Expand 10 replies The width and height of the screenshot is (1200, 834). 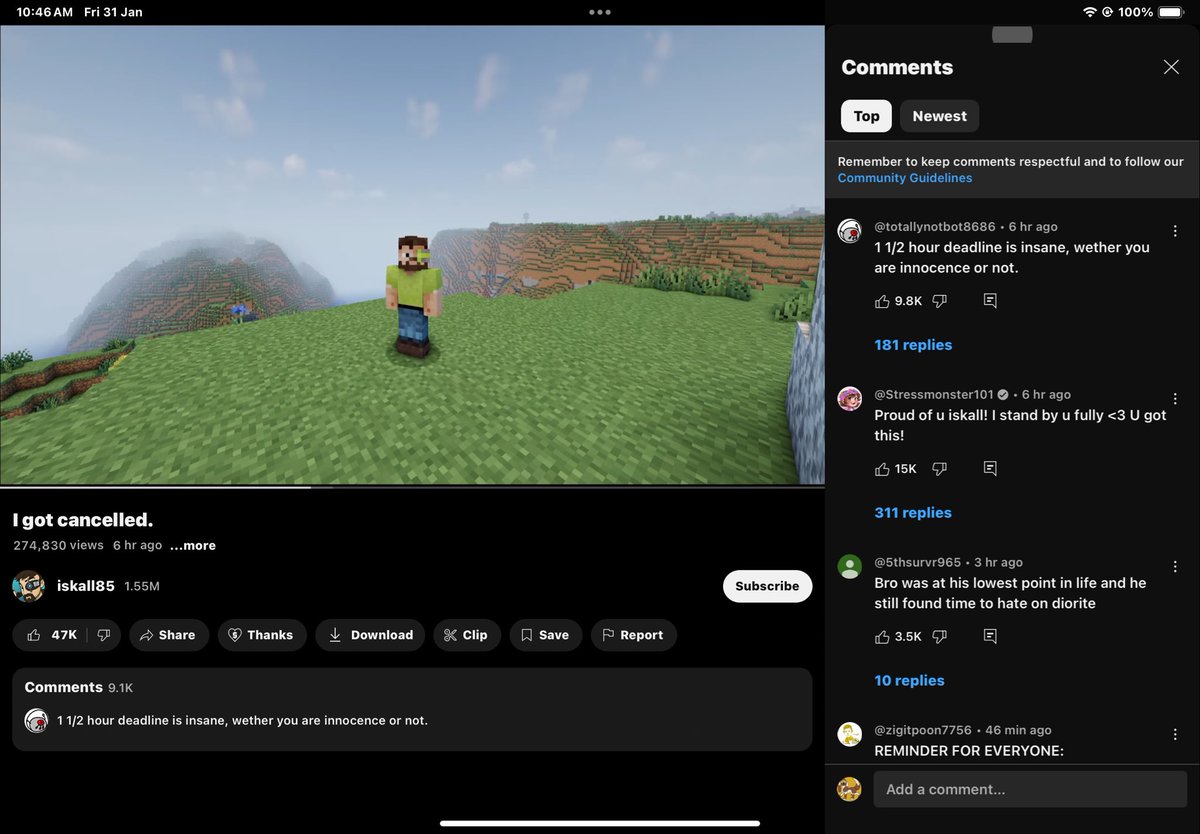[909, 681]
